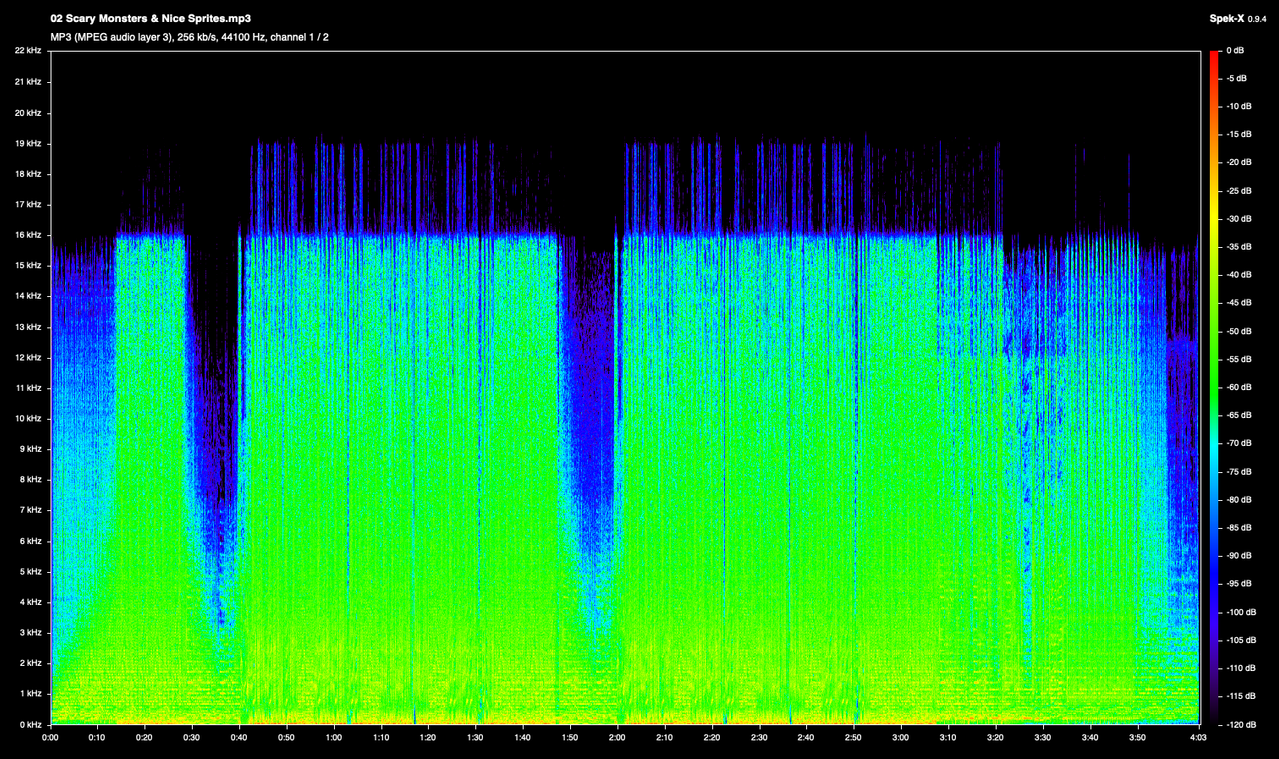
Task: Click the -120 dB scale label
Action: [1238, 724]
